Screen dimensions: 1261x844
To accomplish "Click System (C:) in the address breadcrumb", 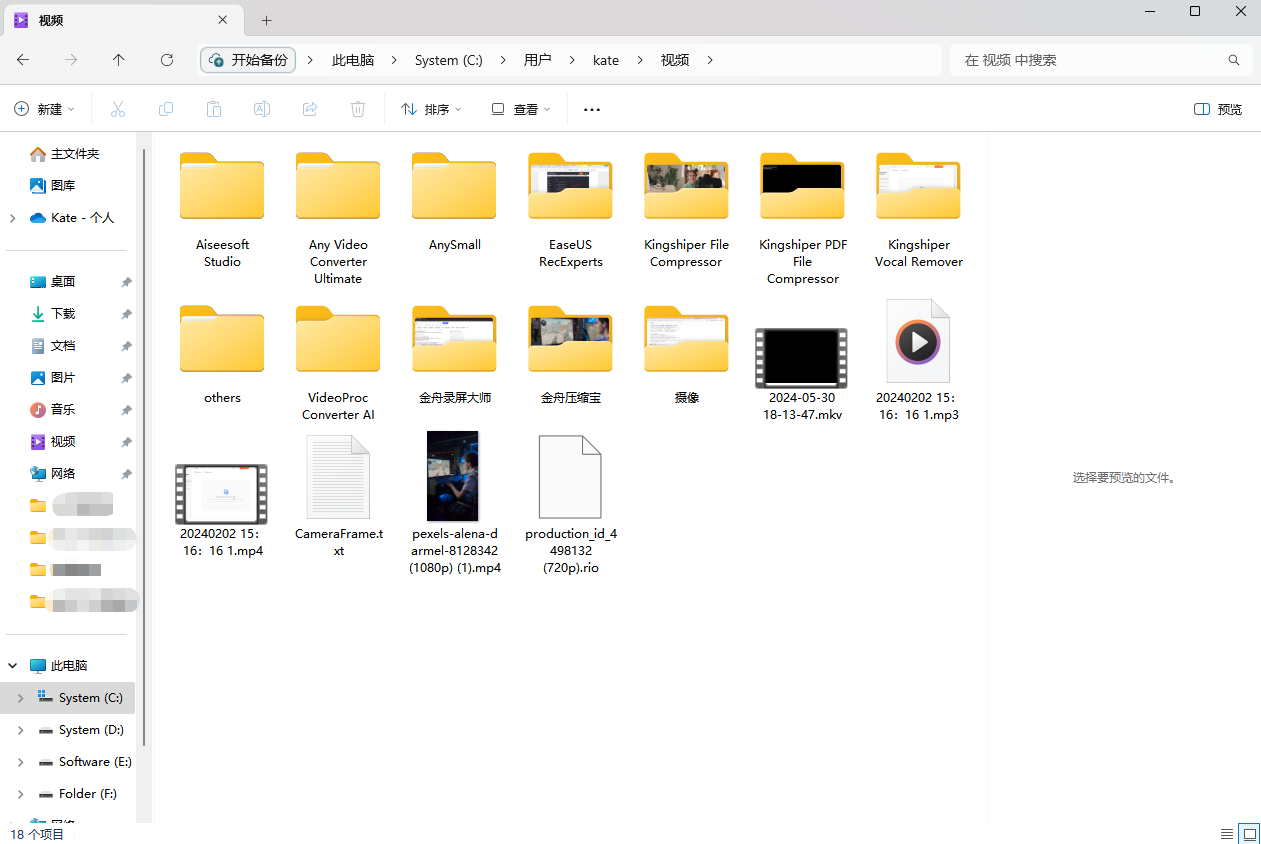I will point(449,60).
